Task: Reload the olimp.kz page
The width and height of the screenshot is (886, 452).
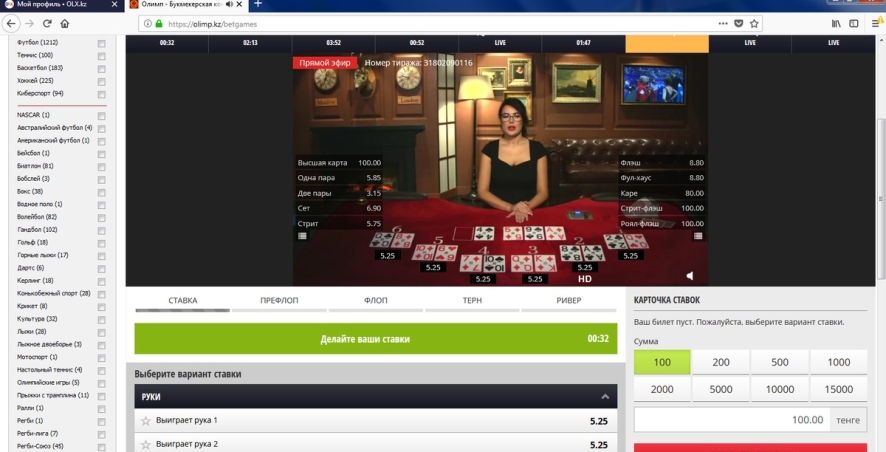Action: click(47, 24)
